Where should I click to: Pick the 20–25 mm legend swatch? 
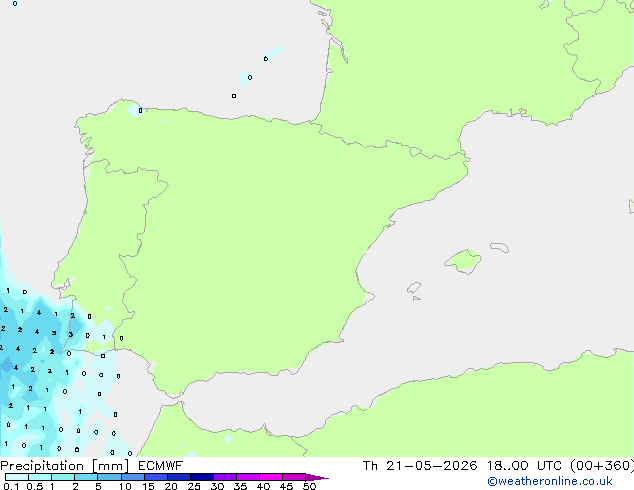179,477
